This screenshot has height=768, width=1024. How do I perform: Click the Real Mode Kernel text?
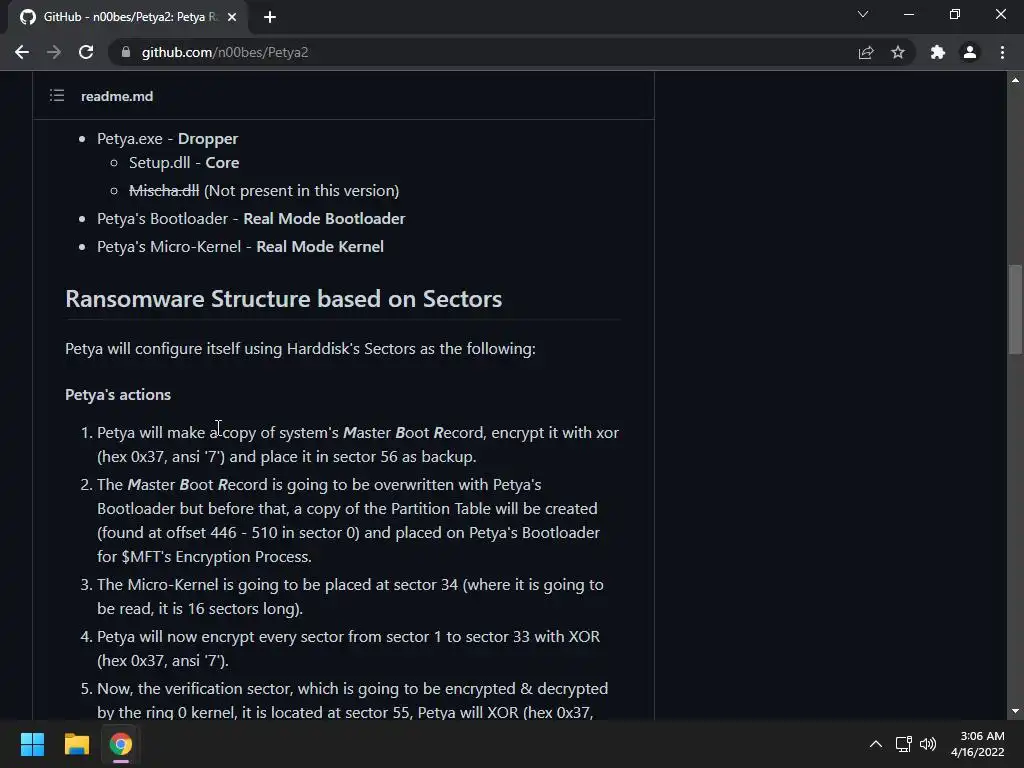(320, 247)
